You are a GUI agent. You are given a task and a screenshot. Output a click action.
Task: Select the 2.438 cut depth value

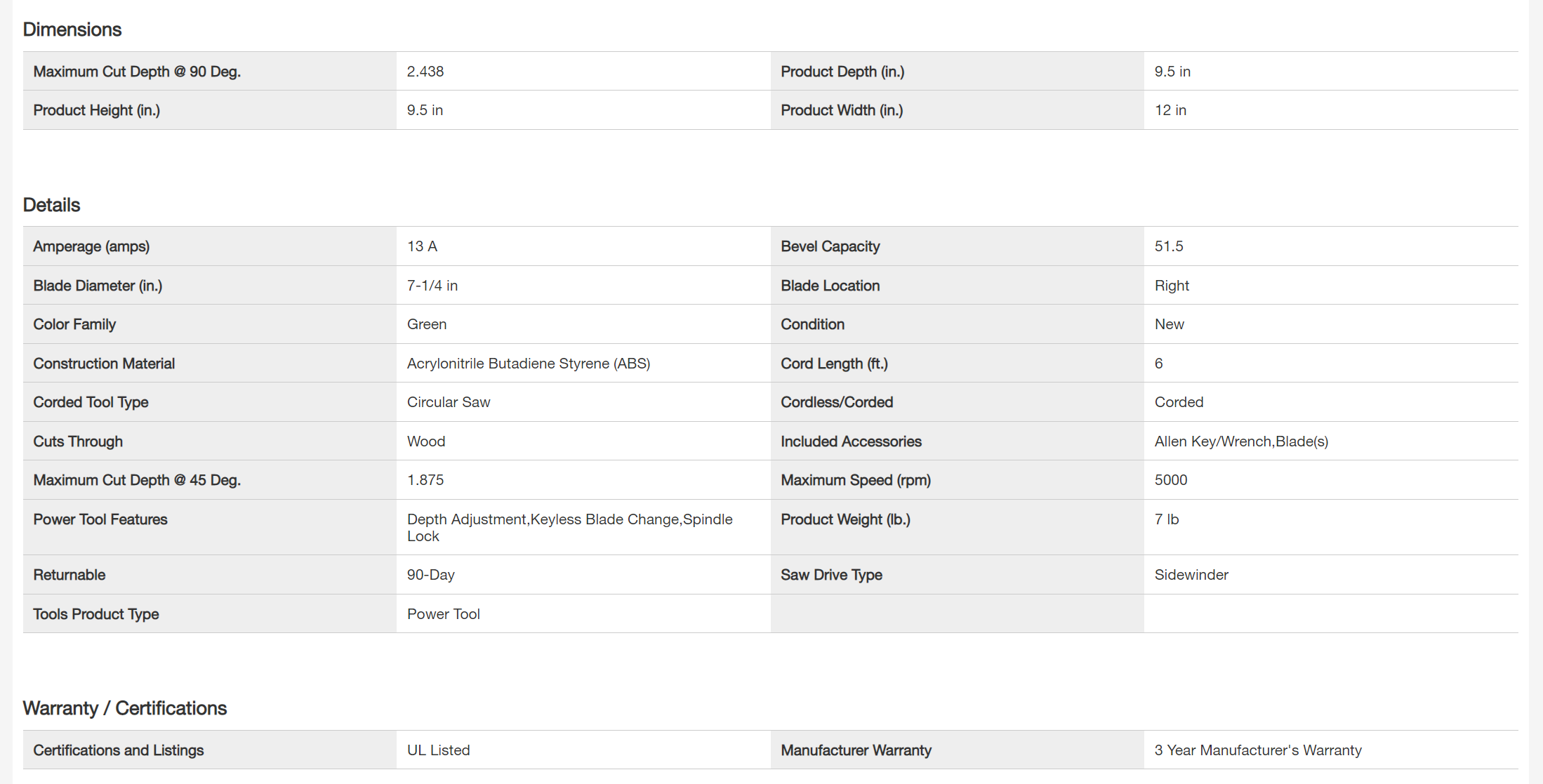(425, 72)
